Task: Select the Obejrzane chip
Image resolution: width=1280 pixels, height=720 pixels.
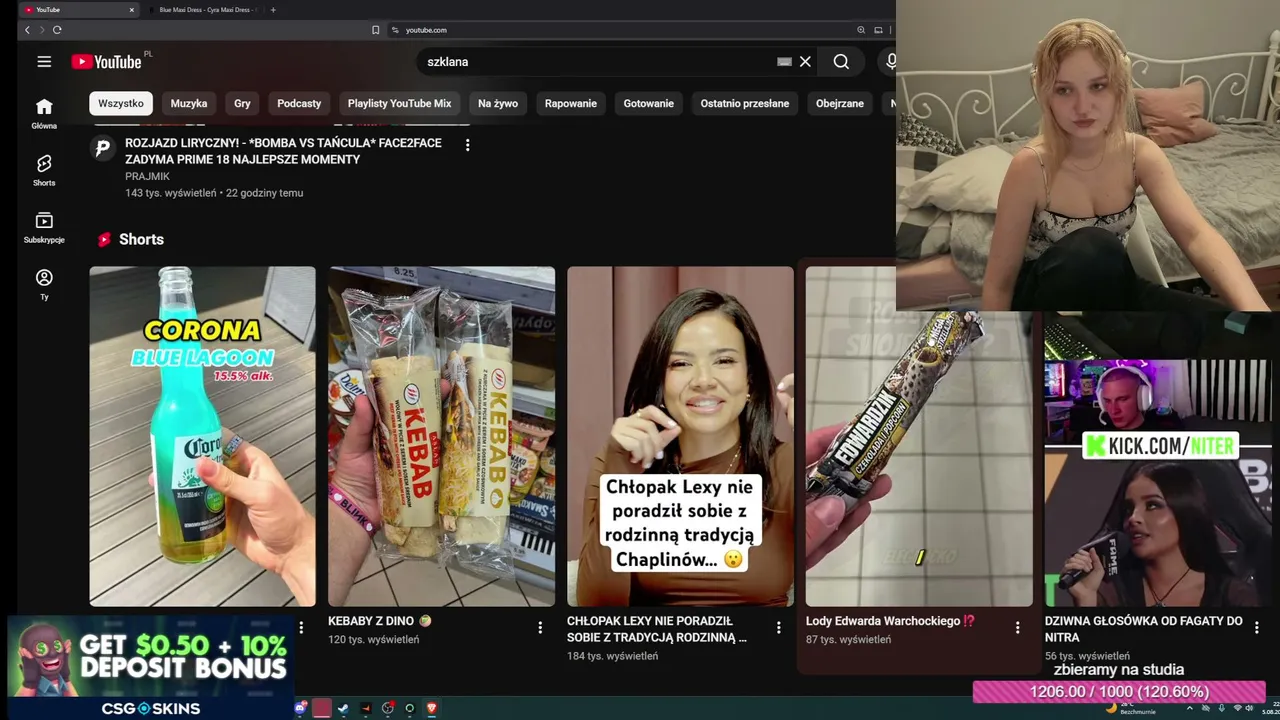Action: coord(840,103)
